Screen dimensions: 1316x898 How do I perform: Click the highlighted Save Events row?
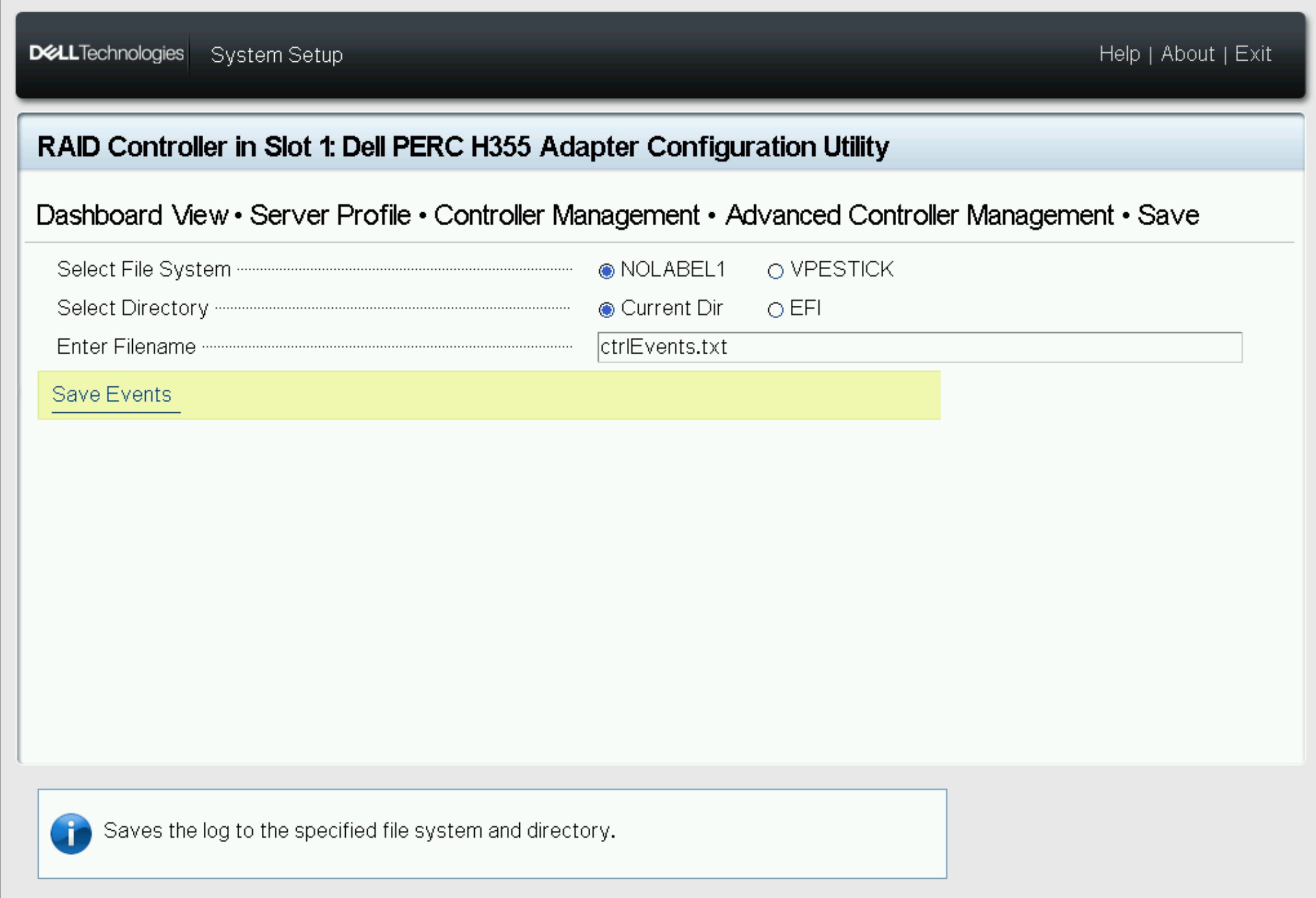coord(487,394)
